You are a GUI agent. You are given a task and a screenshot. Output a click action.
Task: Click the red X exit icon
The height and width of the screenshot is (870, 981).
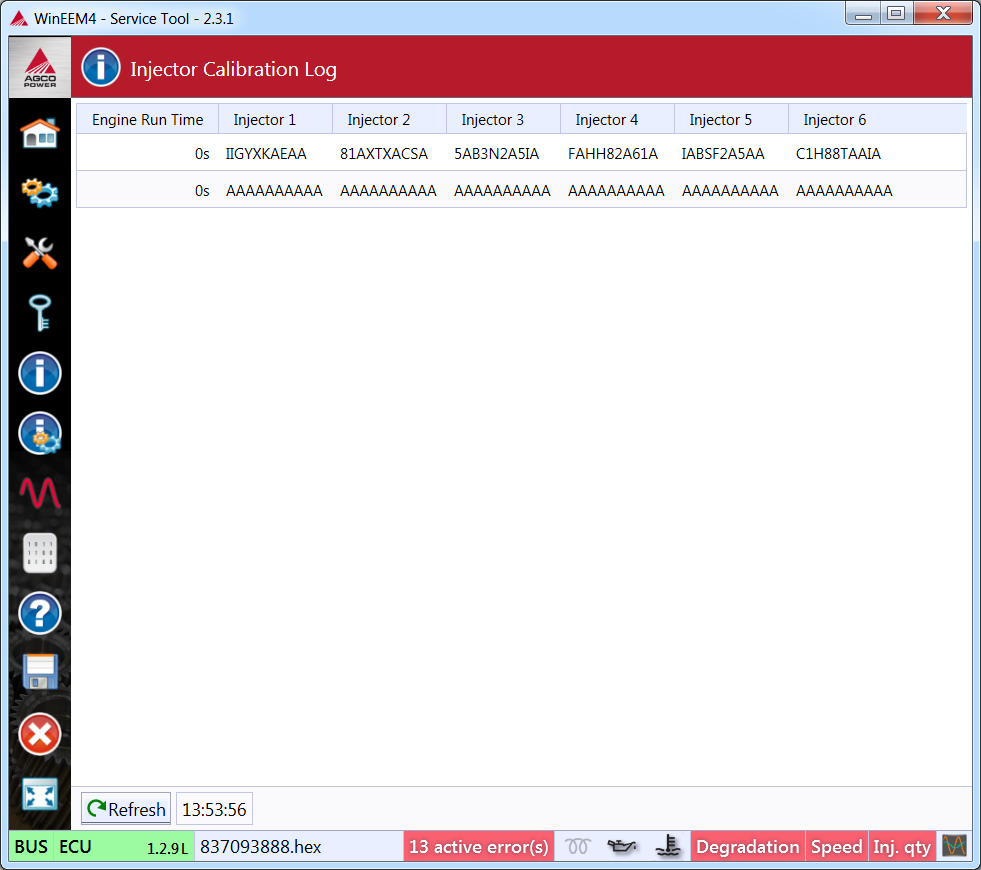click(x=40, y=734)
